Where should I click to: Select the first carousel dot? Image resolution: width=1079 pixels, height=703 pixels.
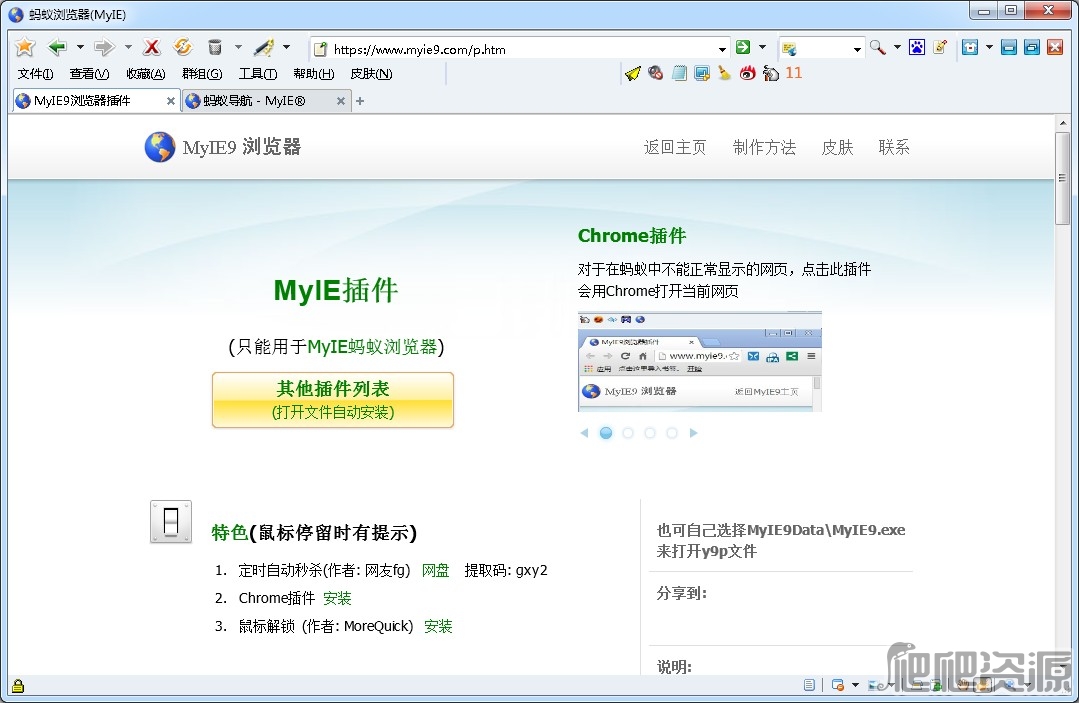606,433
